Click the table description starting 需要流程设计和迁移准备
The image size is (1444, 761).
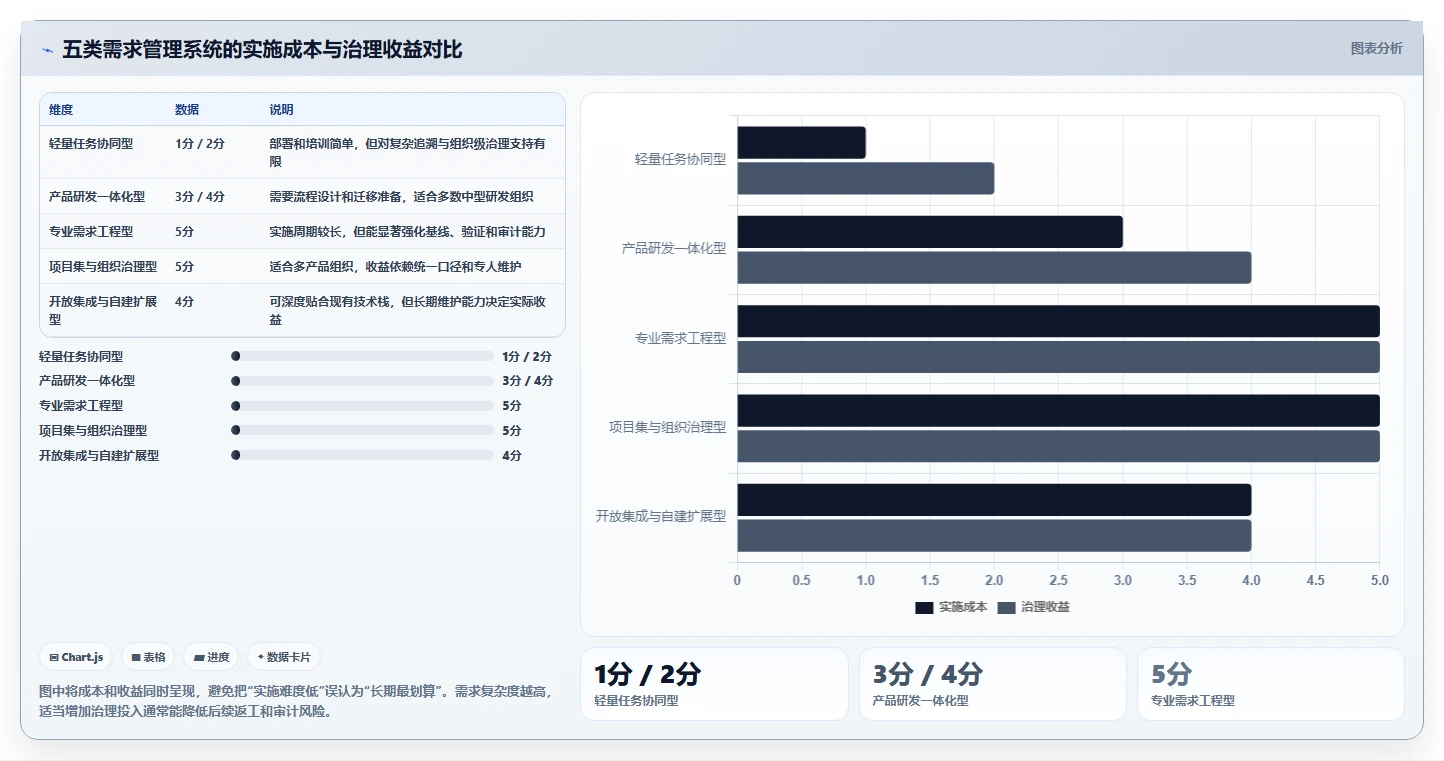click(x=401, y=196)
